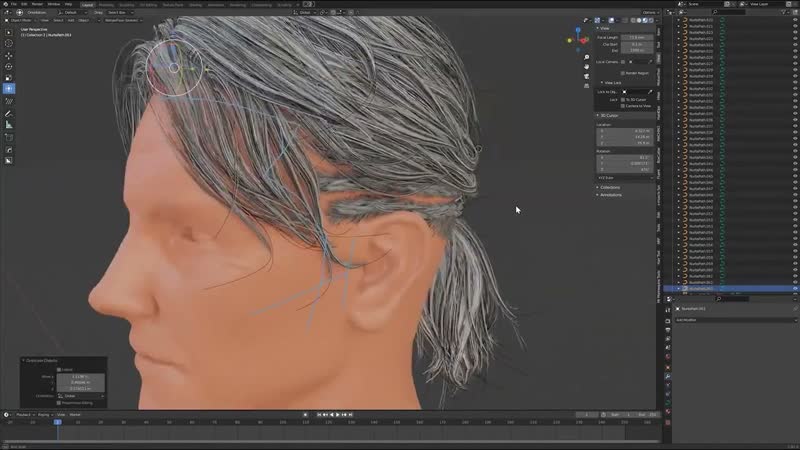800x450 pixels.
Task: Select the Scale tool
Action: pos(9,78)
